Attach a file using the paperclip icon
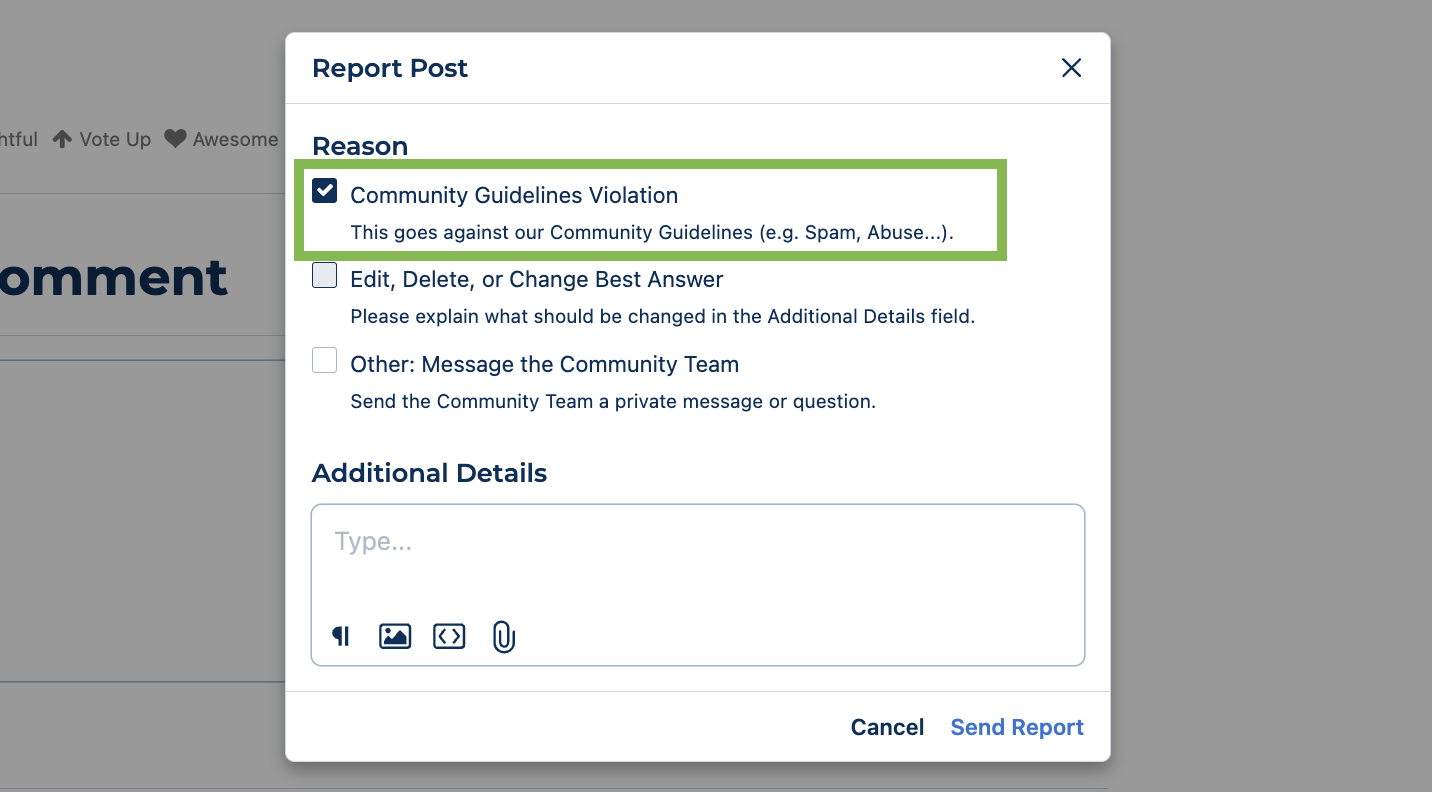This screenshot has width=1432, height=792. [x=503, y=636]
